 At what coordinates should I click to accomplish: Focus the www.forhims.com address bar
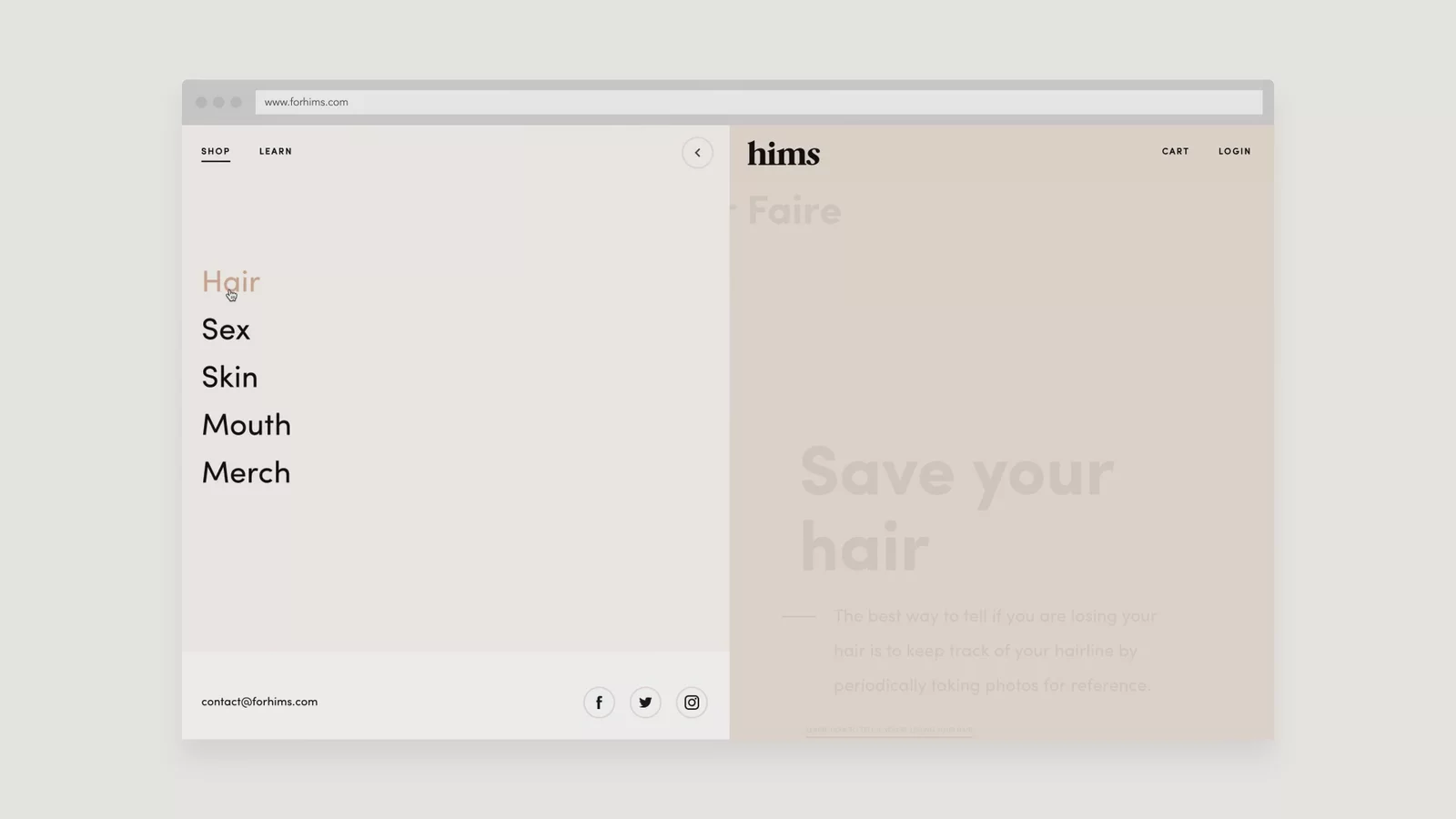(x=759, y=102)
